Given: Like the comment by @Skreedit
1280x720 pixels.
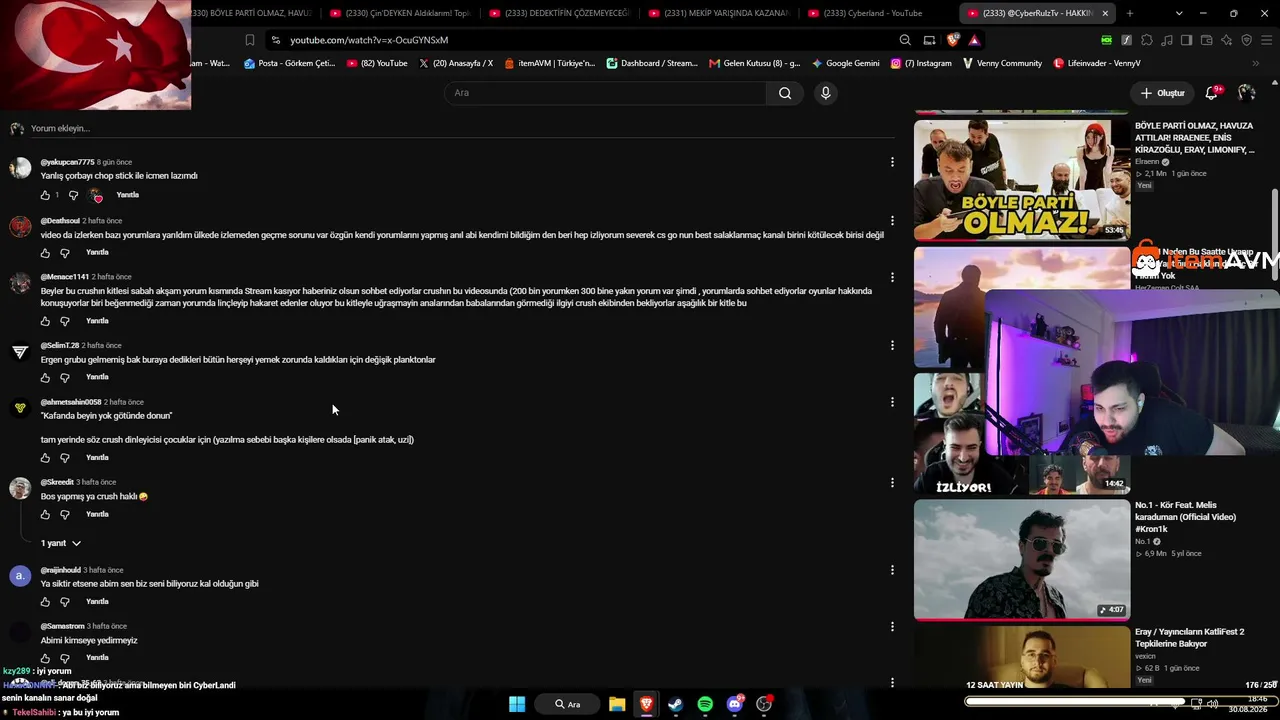Looking at the screenshot, I should click(x=45, y=515).
